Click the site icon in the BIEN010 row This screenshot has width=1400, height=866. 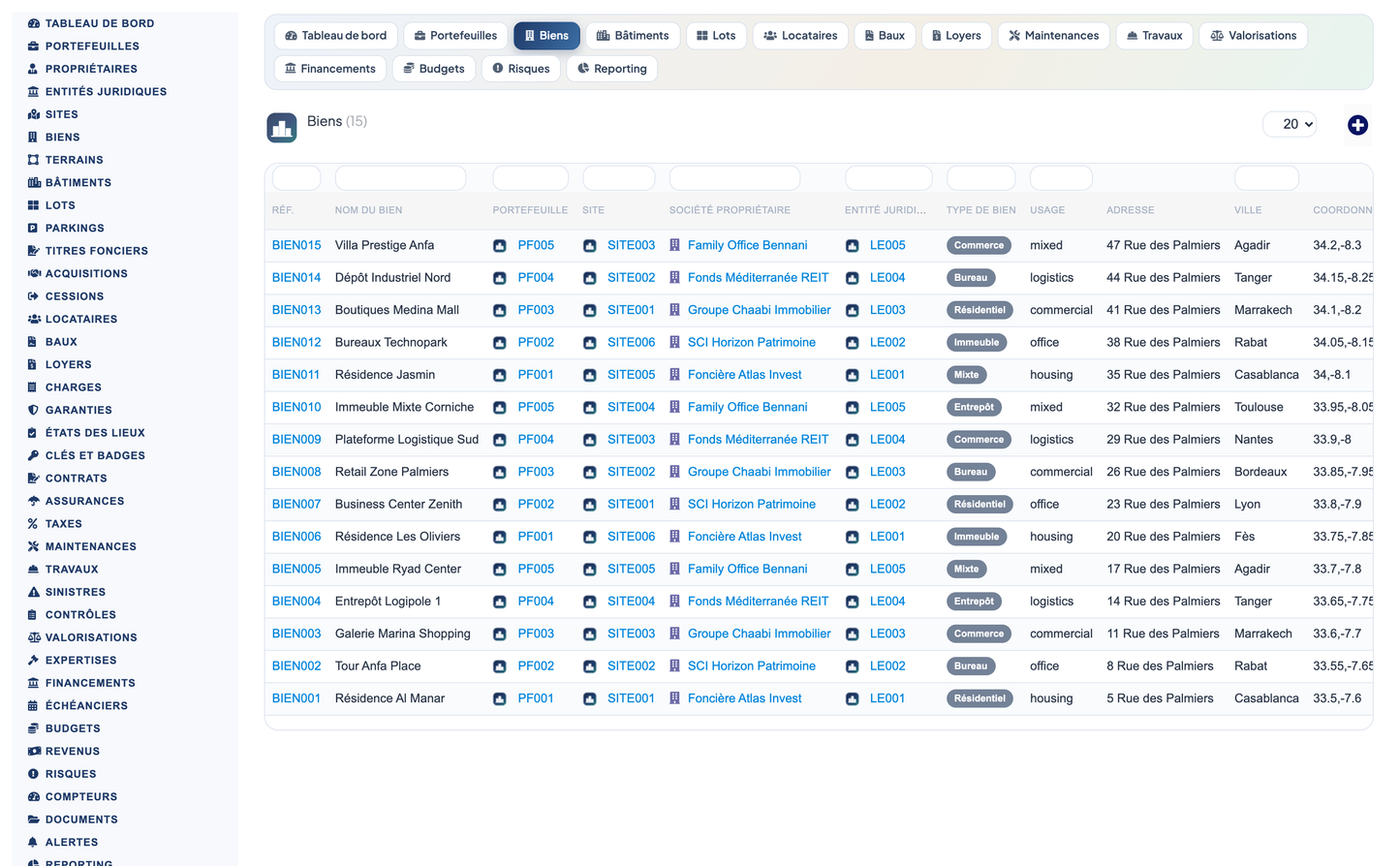(x=589, y=408)
